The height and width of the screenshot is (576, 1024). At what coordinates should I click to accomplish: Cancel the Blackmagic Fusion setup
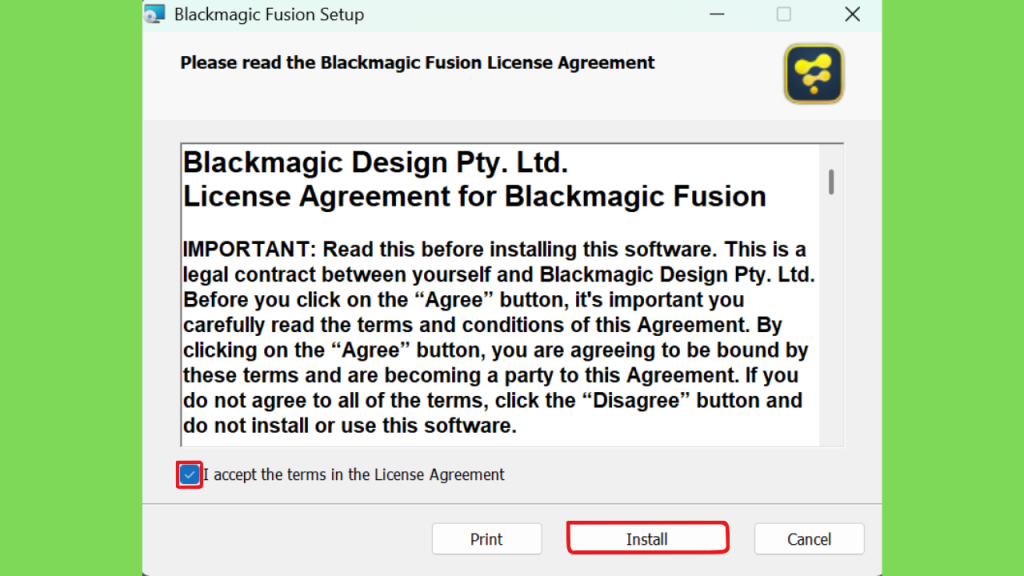pyautogui.click(x=809, y=539)
